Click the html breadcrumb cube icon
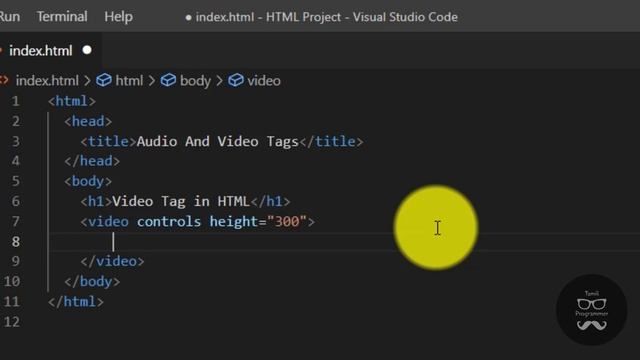The height and width of the screenshot is (360, 640). point(104,80)
